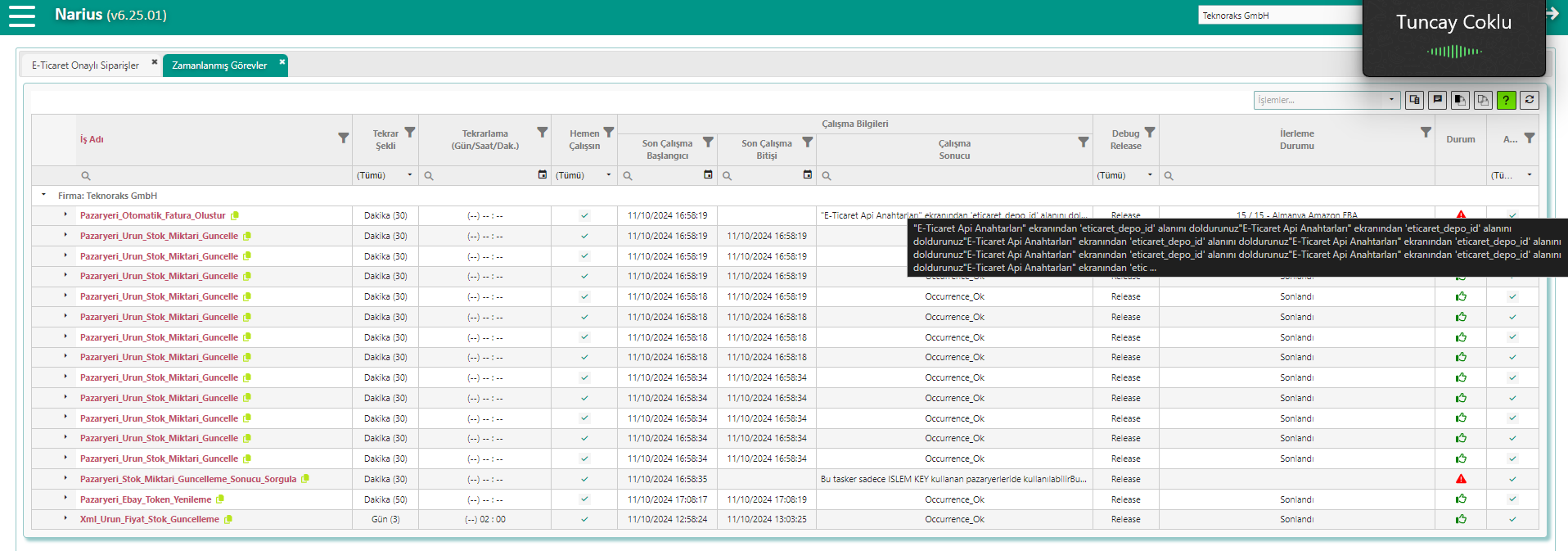Collapse the Firma: Teknoraks GmbH group

pos(43,196)
